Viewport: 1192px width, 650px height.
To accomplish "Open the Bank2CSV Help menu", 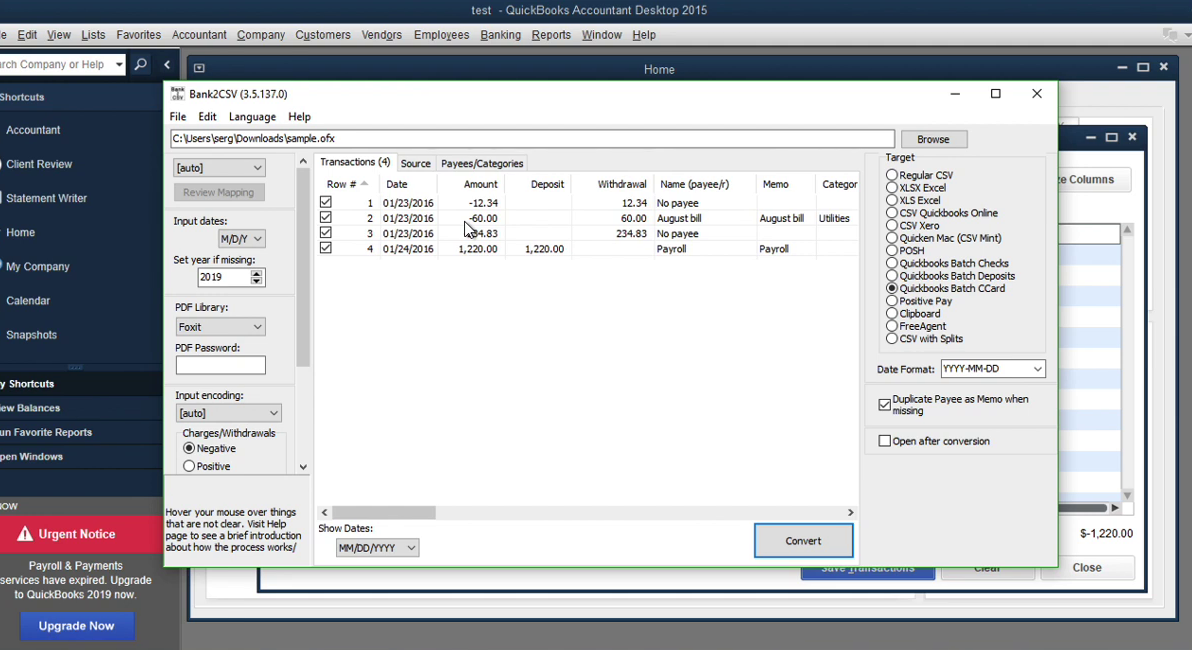I will 300,116.
